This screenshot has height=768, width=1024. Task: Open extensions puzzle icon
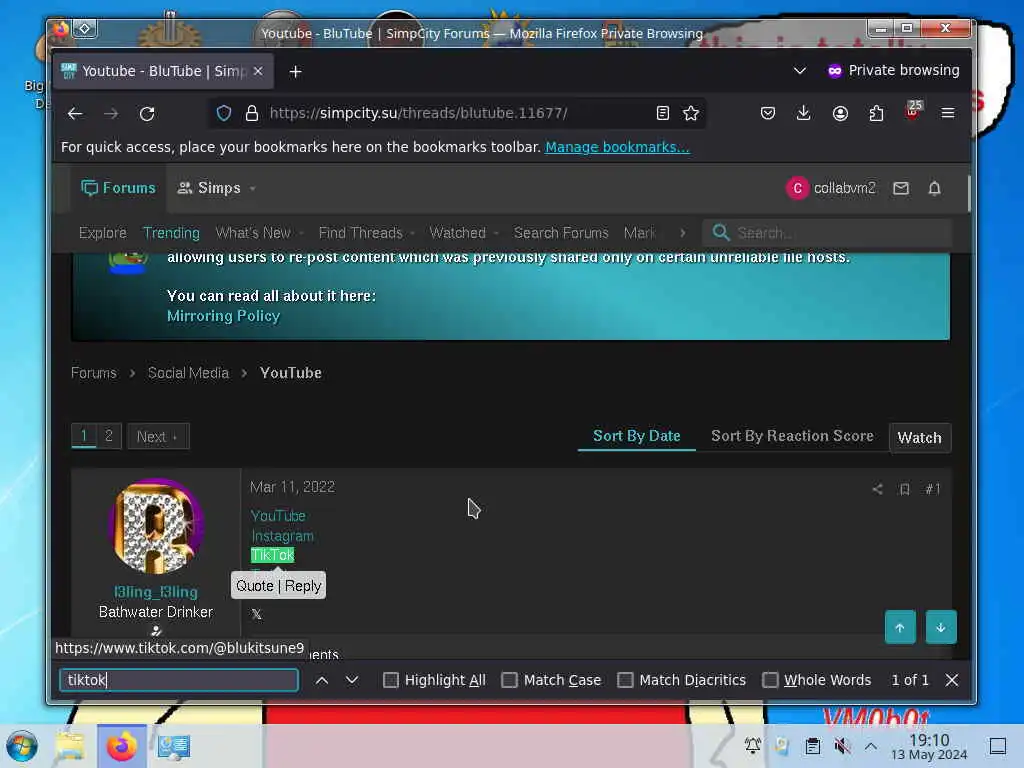876,113
